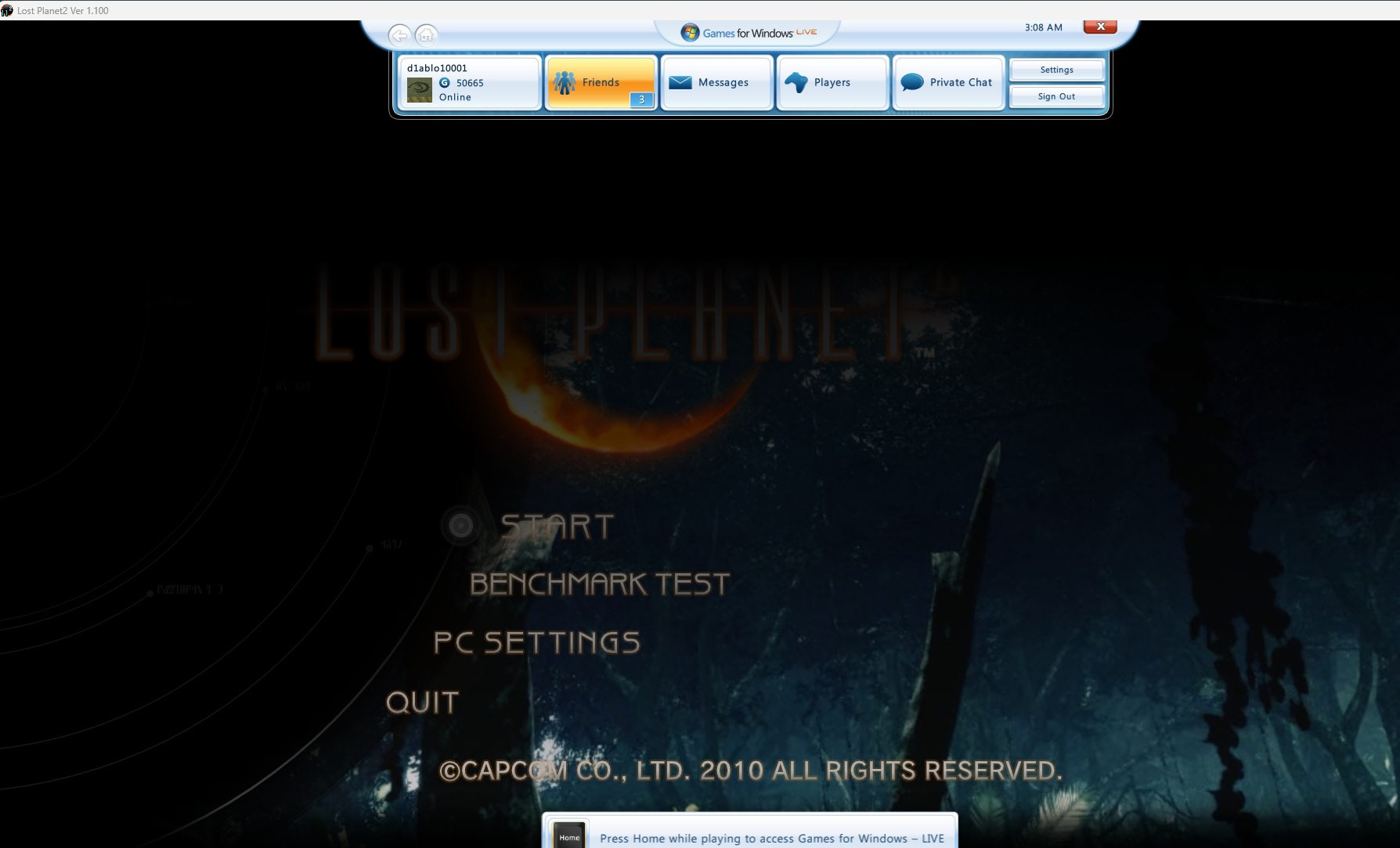Click the 3:08 AM clock text
Viewport: 1400px width, 848px height.
pos(1044,27)
